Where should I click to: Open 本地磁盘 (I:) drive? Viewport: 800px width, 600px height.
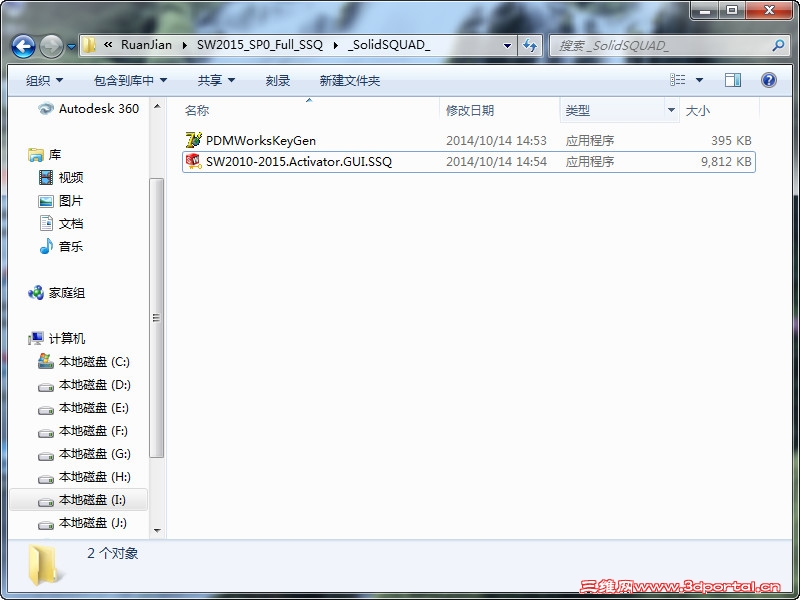coord(79,500)
